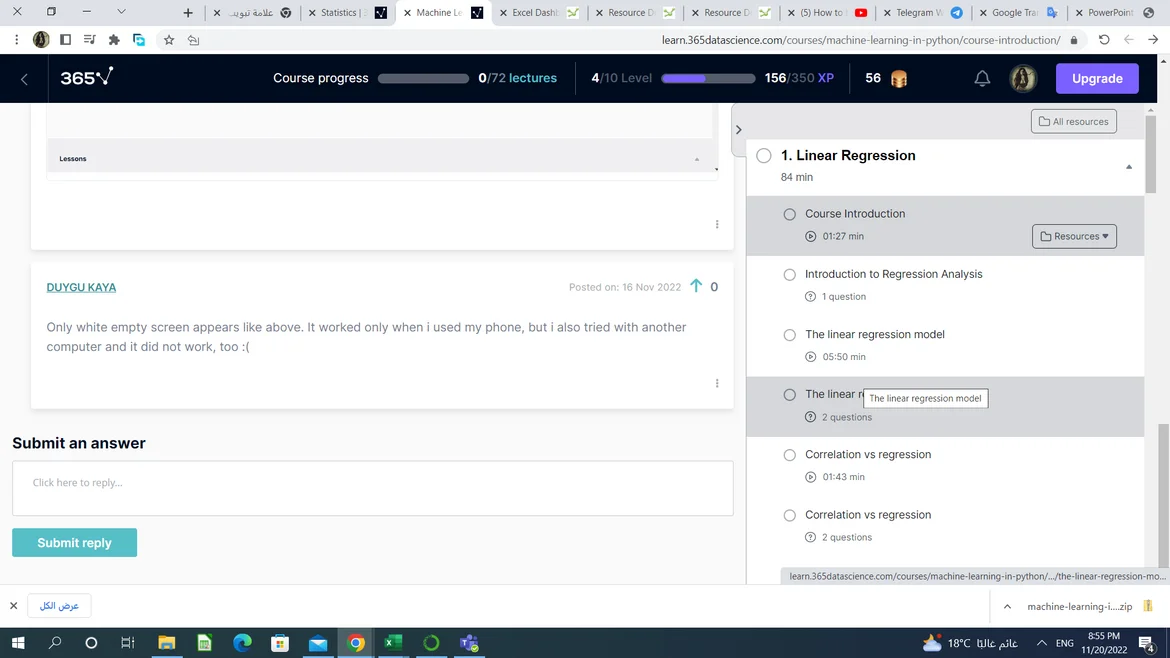Viewport: 1170px width, 658px height.
Task: Mark Course Introduction lecture as complete
Action: coord(789,214)
